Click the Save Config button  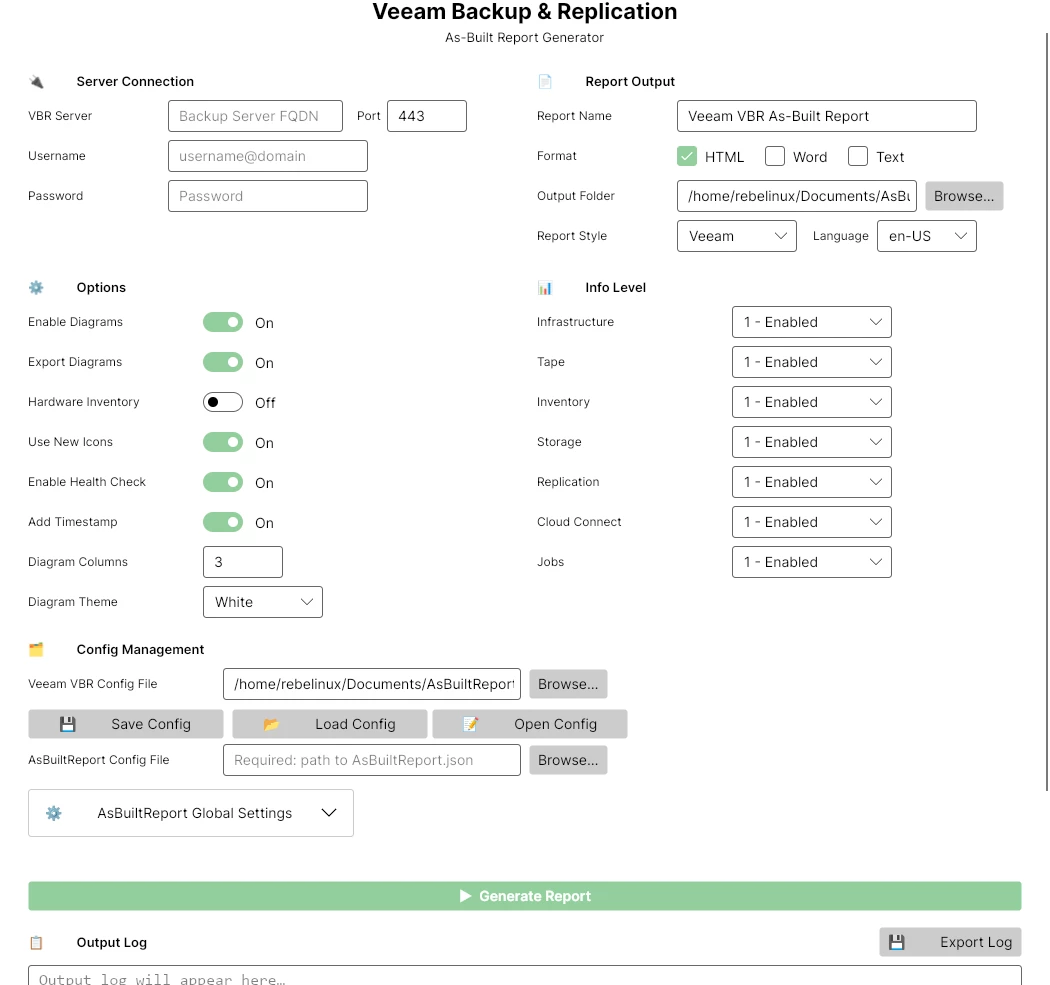coord(125,725)
